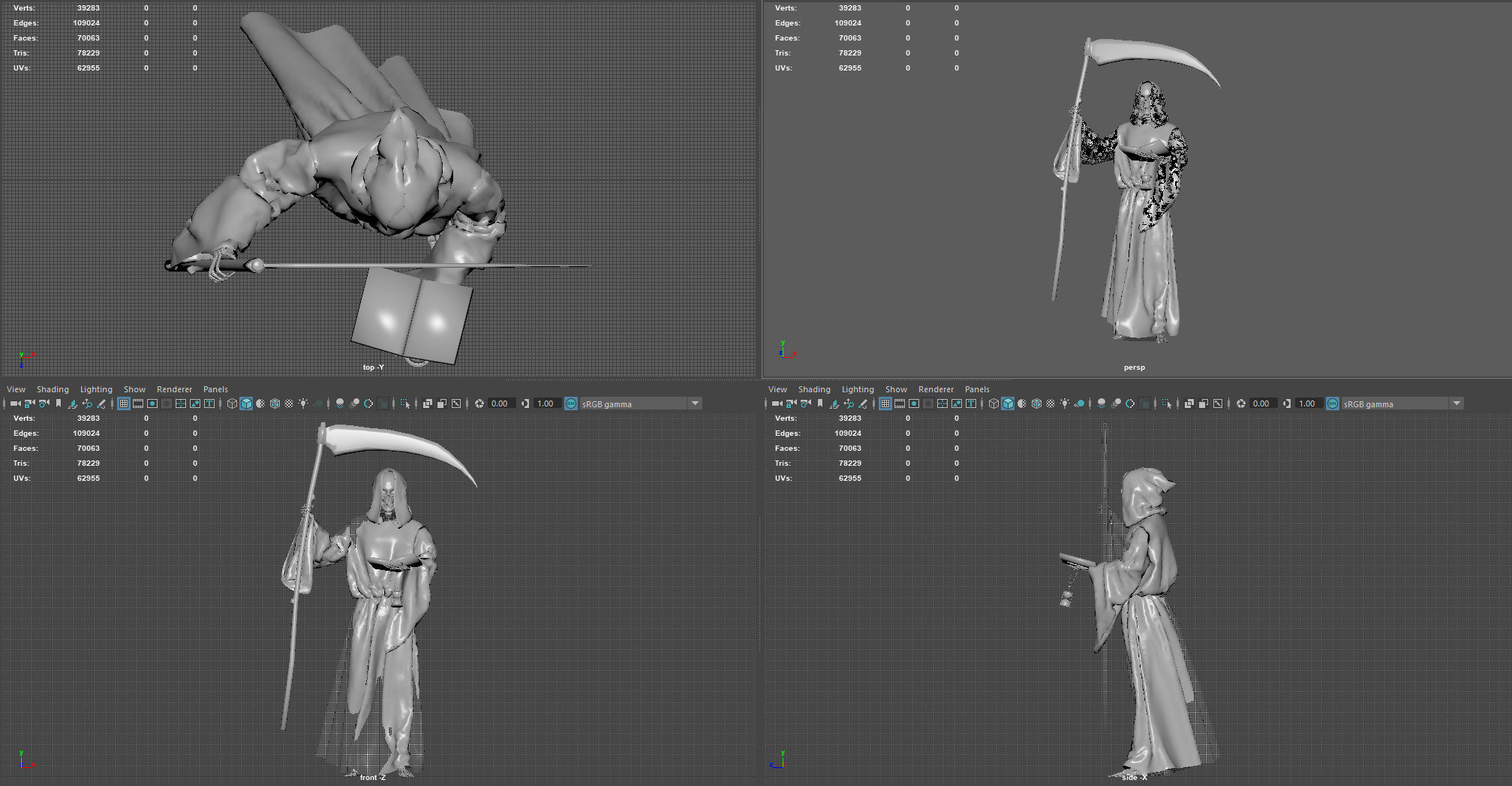This screenshot has width=1512, height=786.
Task: Click Image Plane icon in front view toolbar
Action: tap(73, 403)
